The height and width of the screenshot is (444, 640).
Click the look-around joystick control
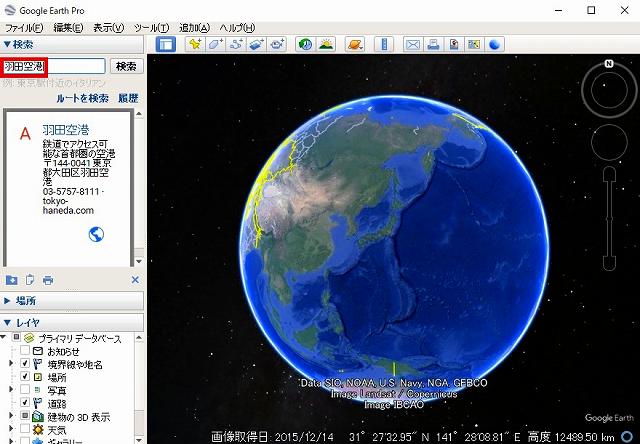point(609,89)
